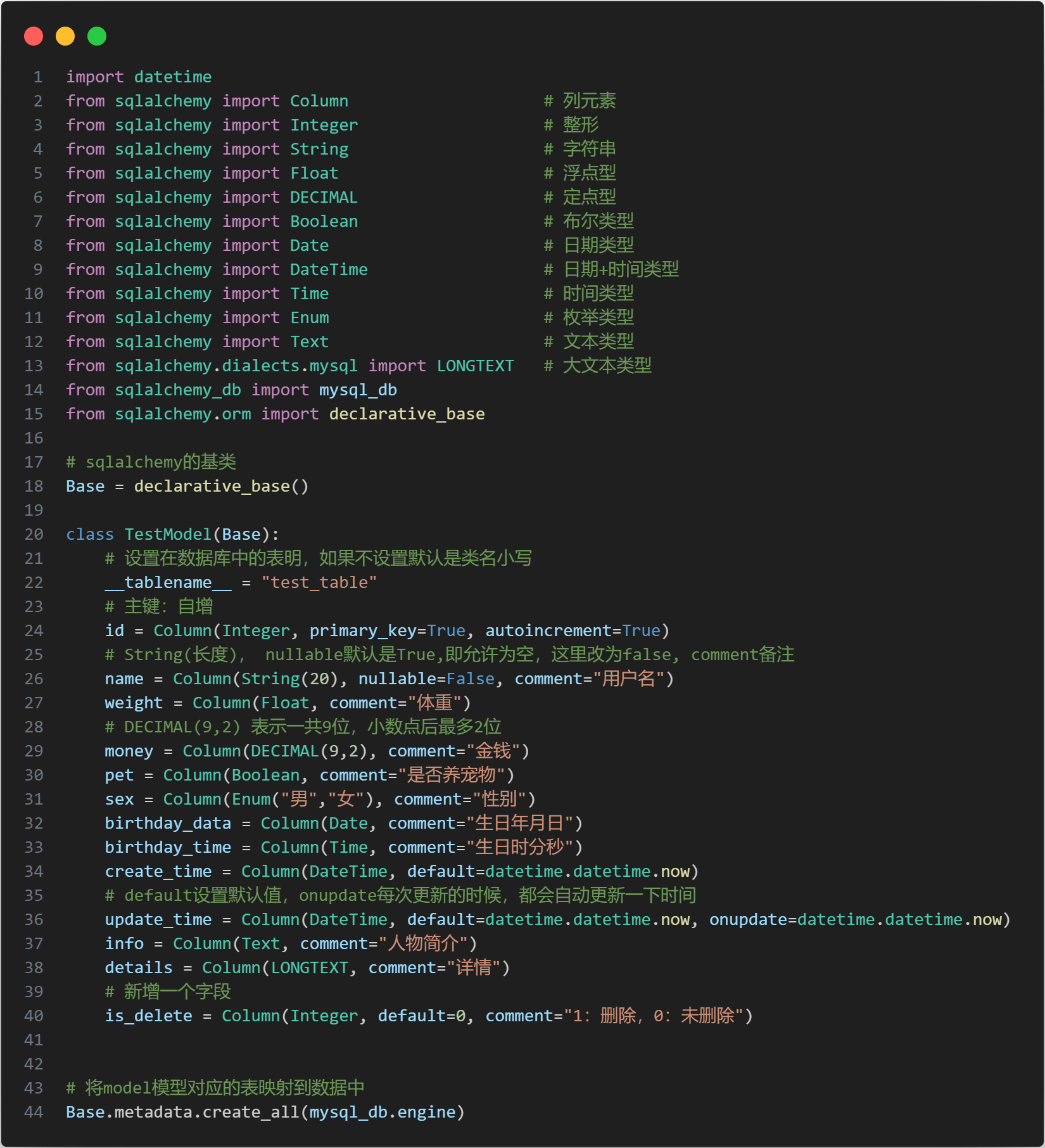Click the import datetime statement on line 1
This screenshot has height=1148, width=1045.
pos(139,77)
